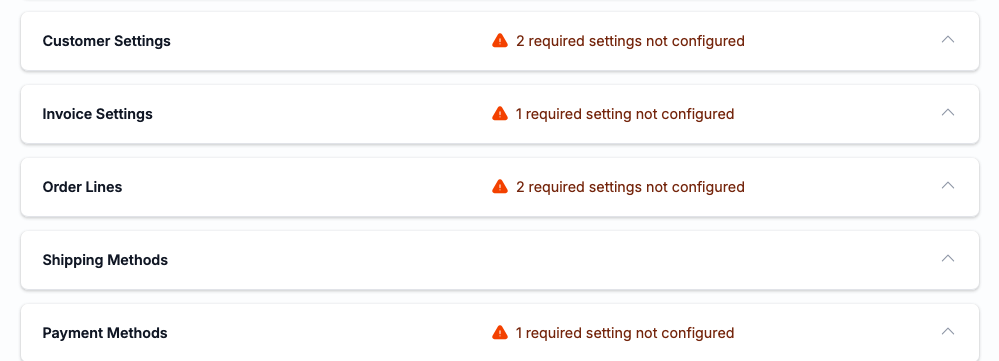The width and height of the screenshot is (999, 361).
Task: Toggle the Order Lines section chevron
Action: 948,185
